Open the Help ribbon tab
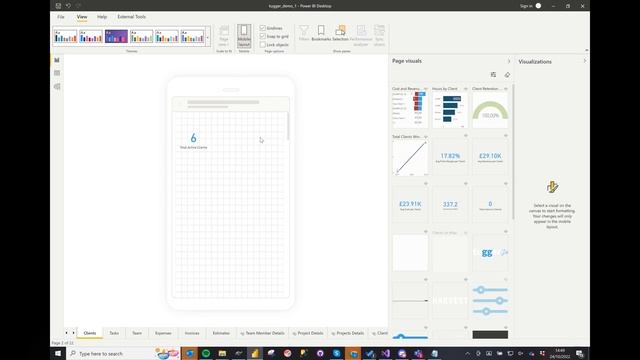The width and height of the screenshot is (640, 360). [102, 17]
